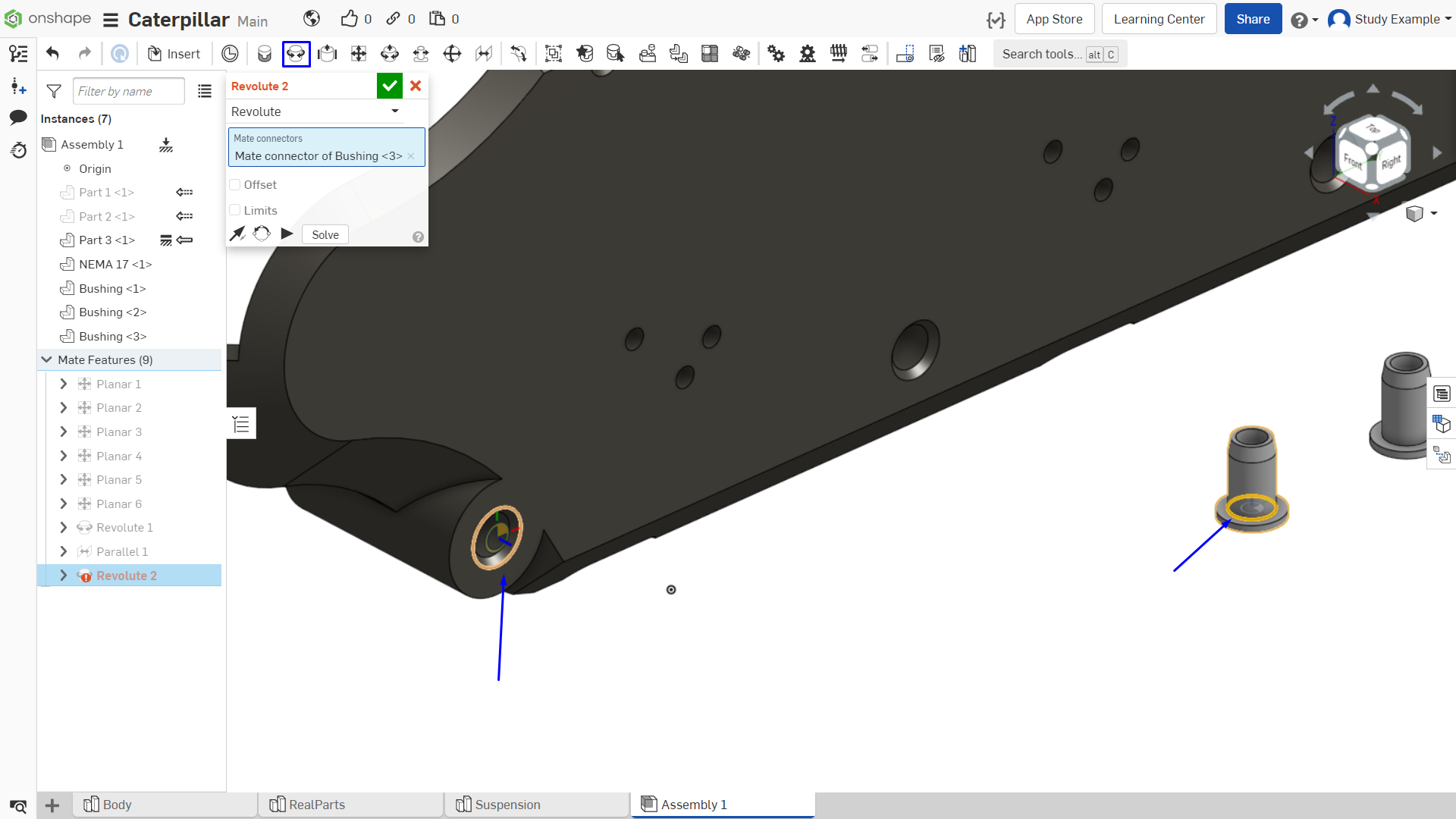Expand the Revolute 2 mate
Image resolution: width=1456 pixels, height=819 pixels.
(x=64, y=576)
